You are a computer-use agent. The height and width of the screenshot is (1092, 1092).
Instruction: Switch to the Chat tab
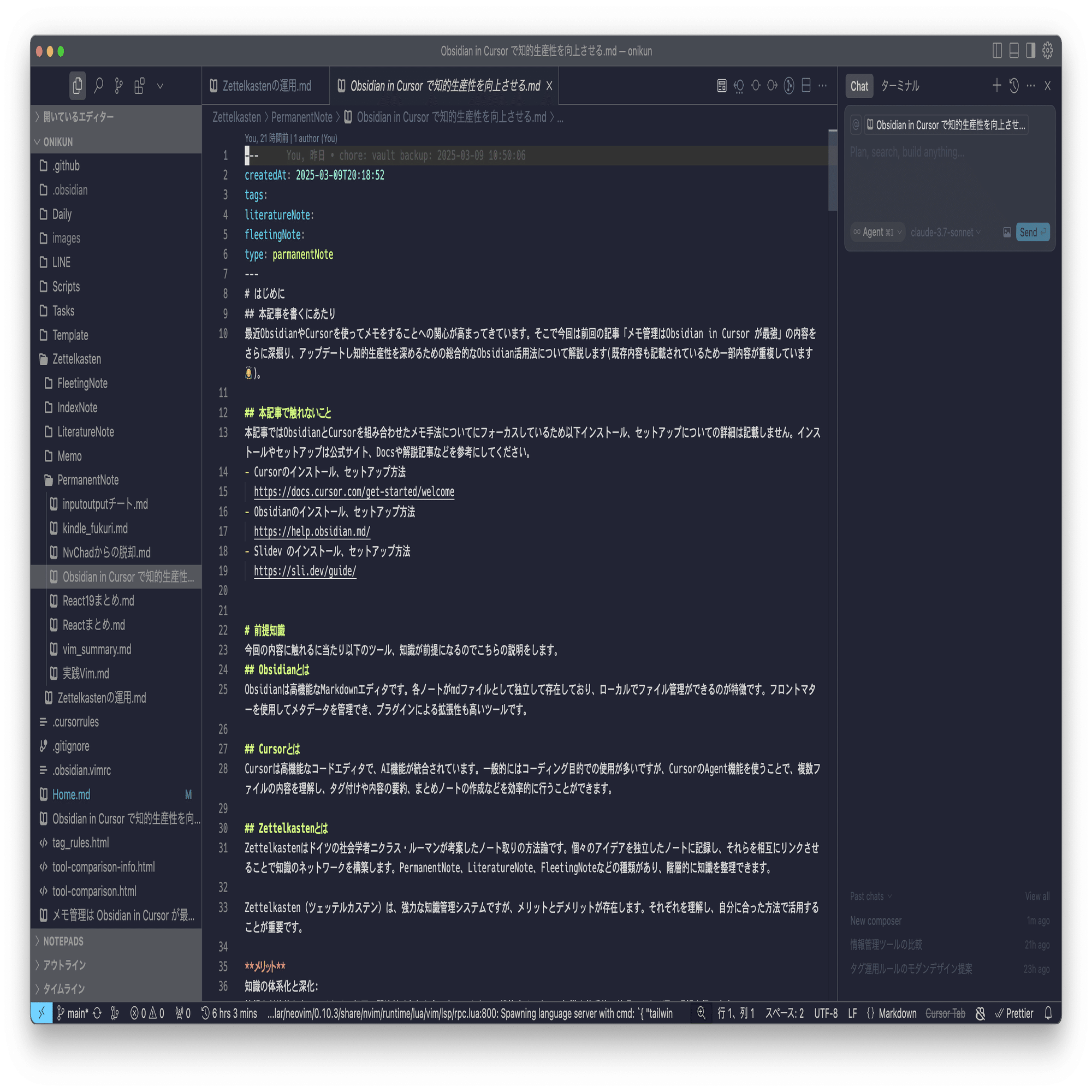pyautogui.click(x=859, y=86)
